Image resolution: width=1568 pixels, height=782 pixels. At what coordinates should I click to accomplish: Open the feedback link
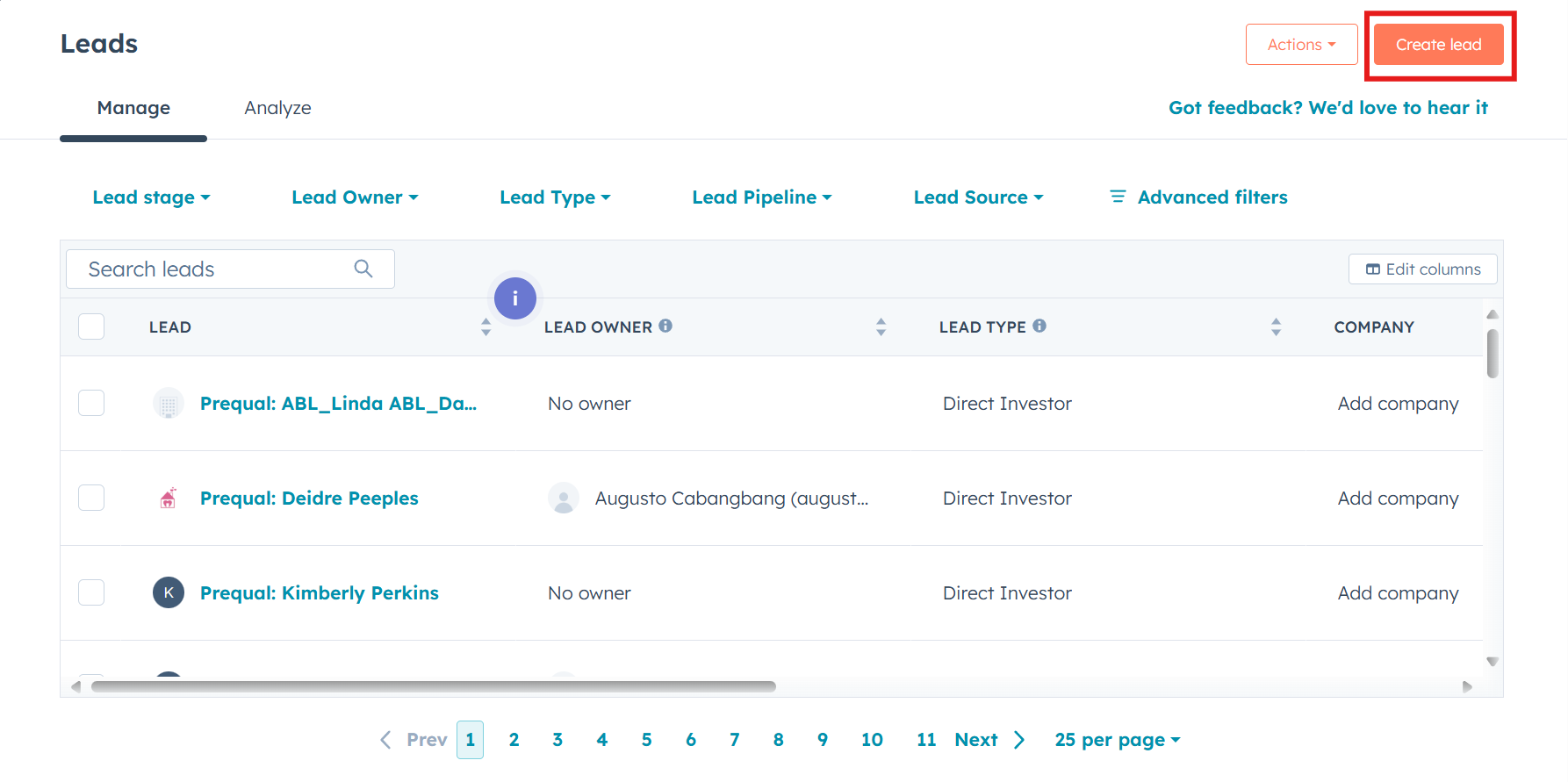1327,108
